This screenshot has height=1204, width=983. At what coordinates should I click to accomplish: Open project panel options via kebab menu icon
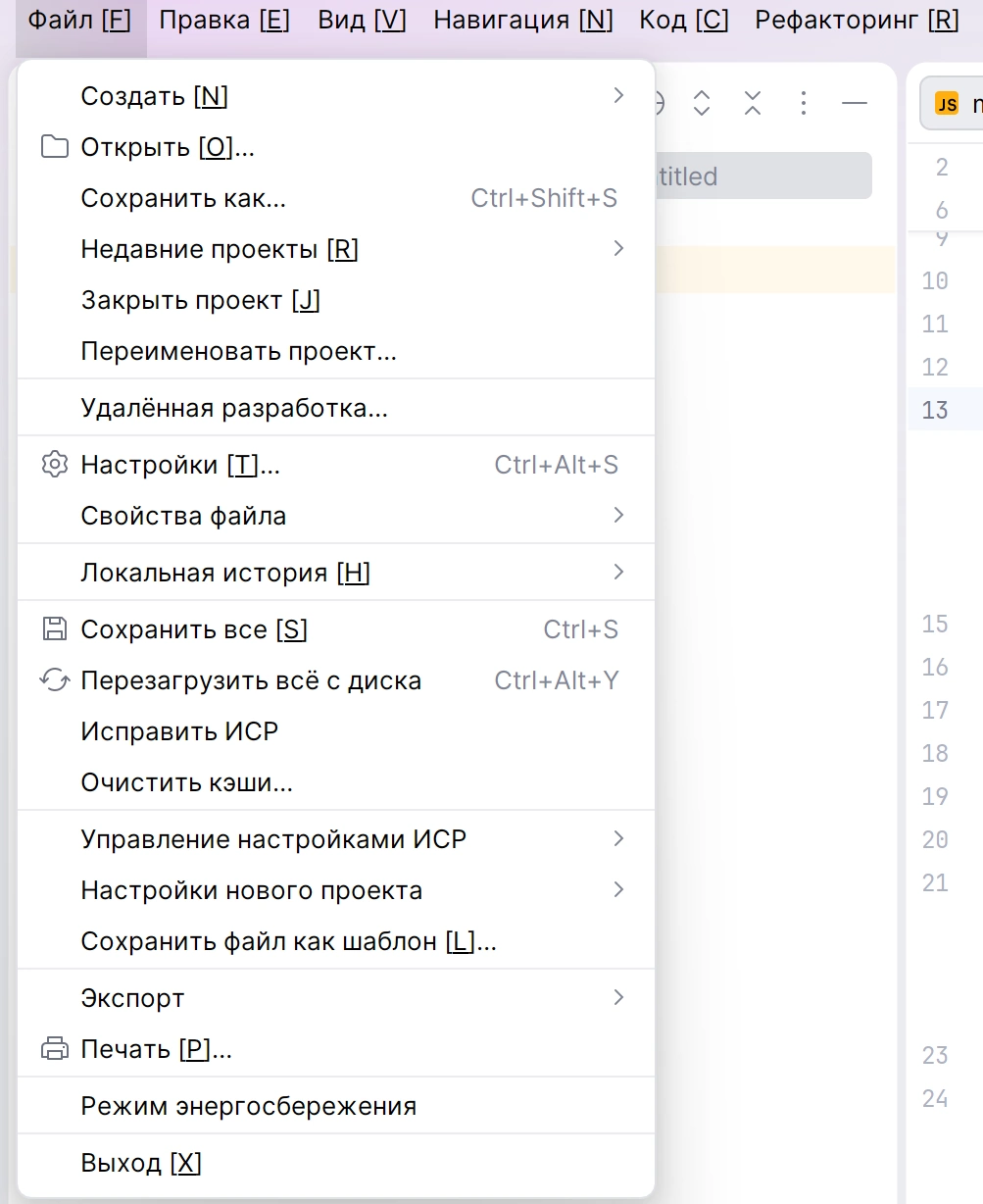point(803,103)
